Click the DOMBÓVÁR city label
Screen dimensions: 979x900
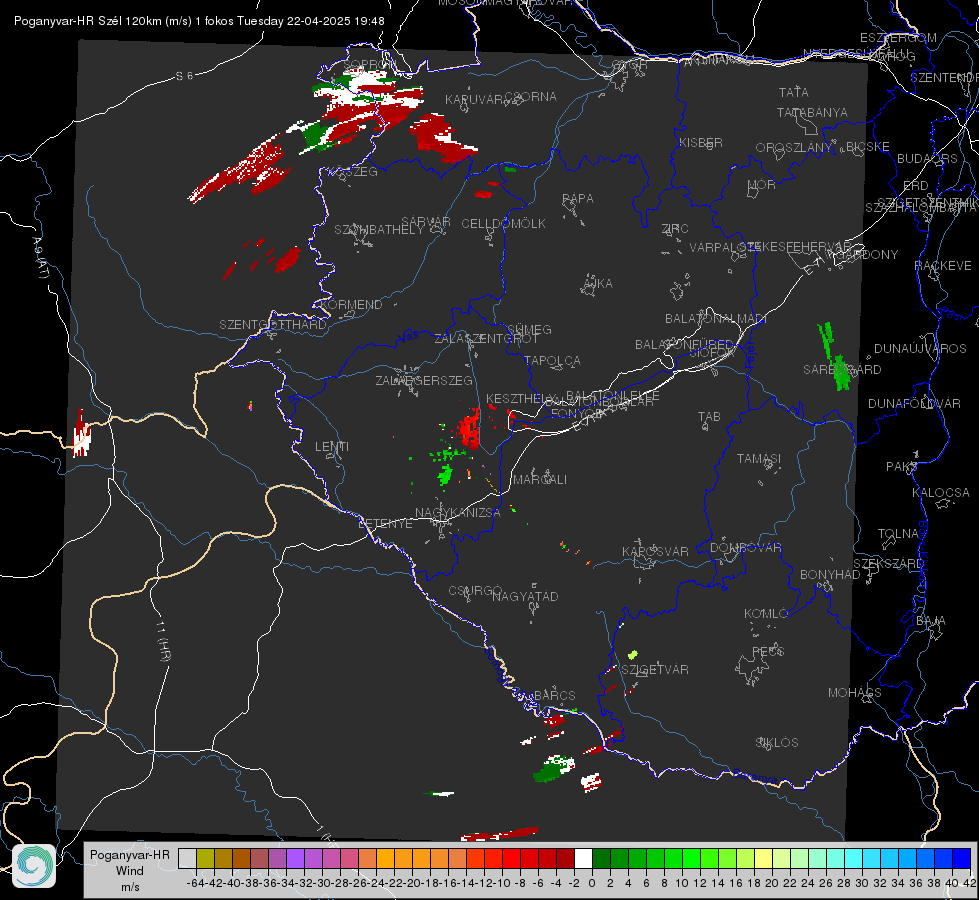tap(745, 547)
